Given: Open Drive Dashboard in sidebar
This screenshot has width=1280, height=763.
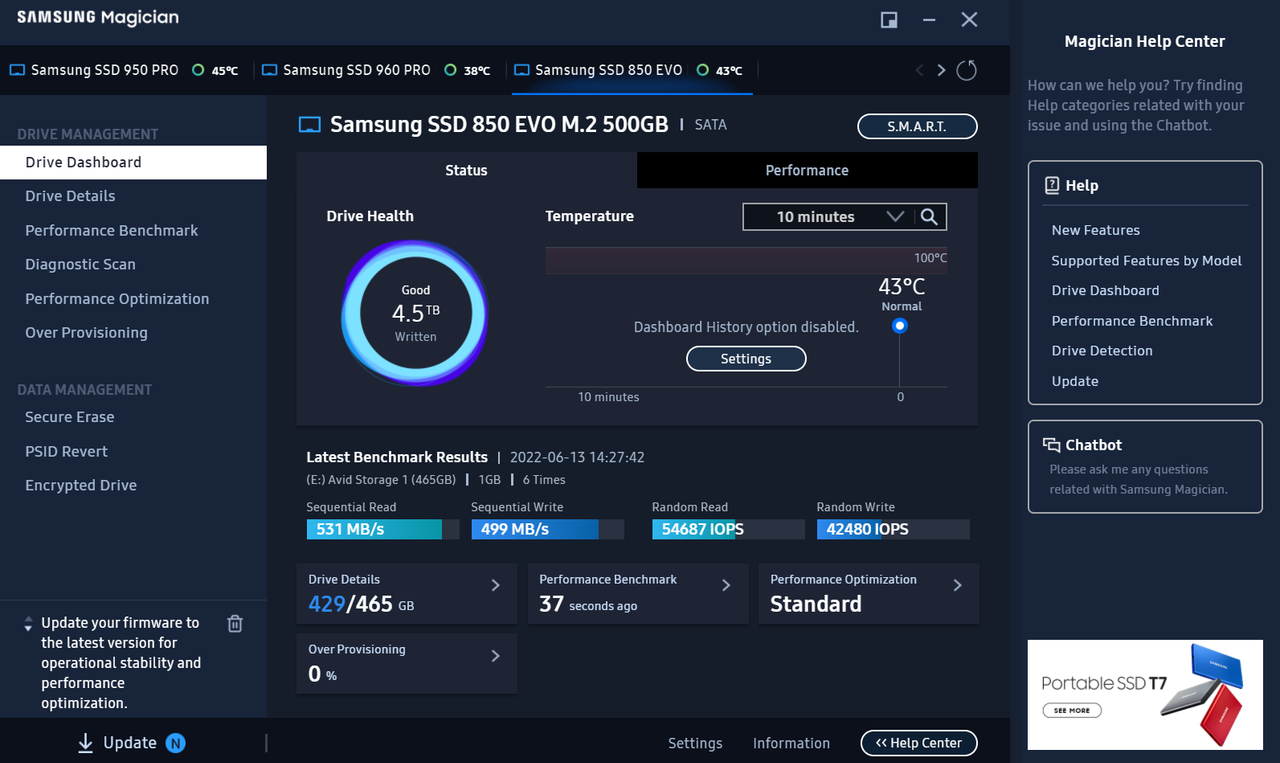Looking at the screenshot, I should 133,162.
